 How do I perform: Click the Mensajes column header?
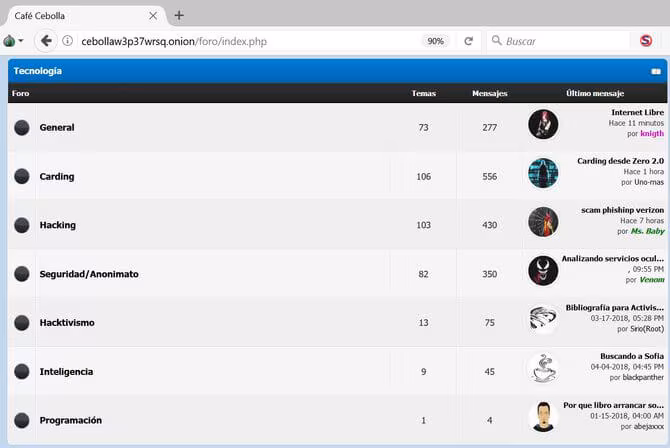(490, 93)
